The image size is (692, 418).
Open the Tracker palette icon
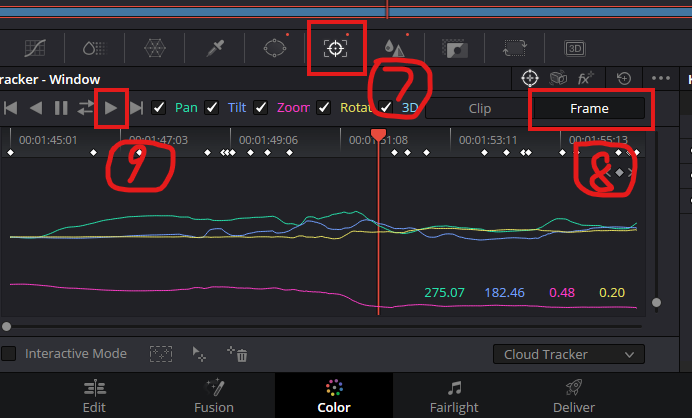click(335, 48)
